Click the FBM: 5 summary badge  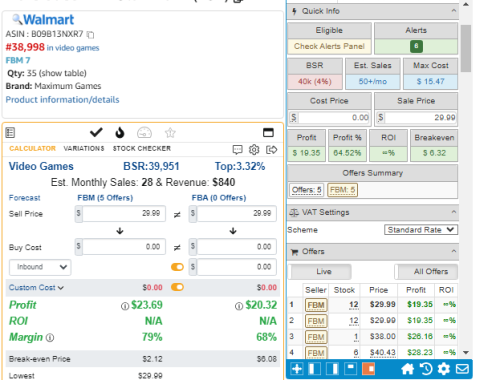click(x=342, y=190)
